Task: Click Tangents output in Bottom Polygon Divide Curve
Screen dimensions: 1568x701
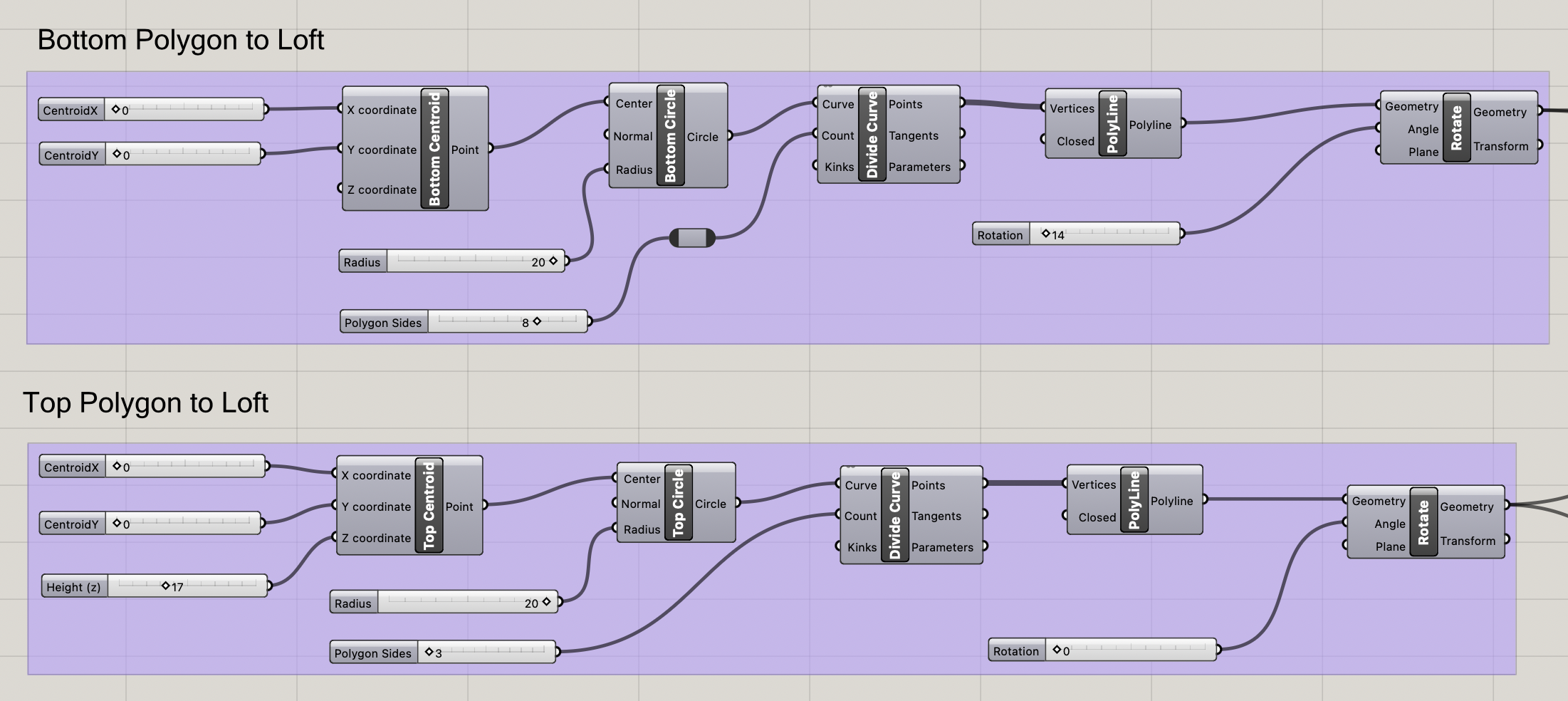Action: pos(914,135)
